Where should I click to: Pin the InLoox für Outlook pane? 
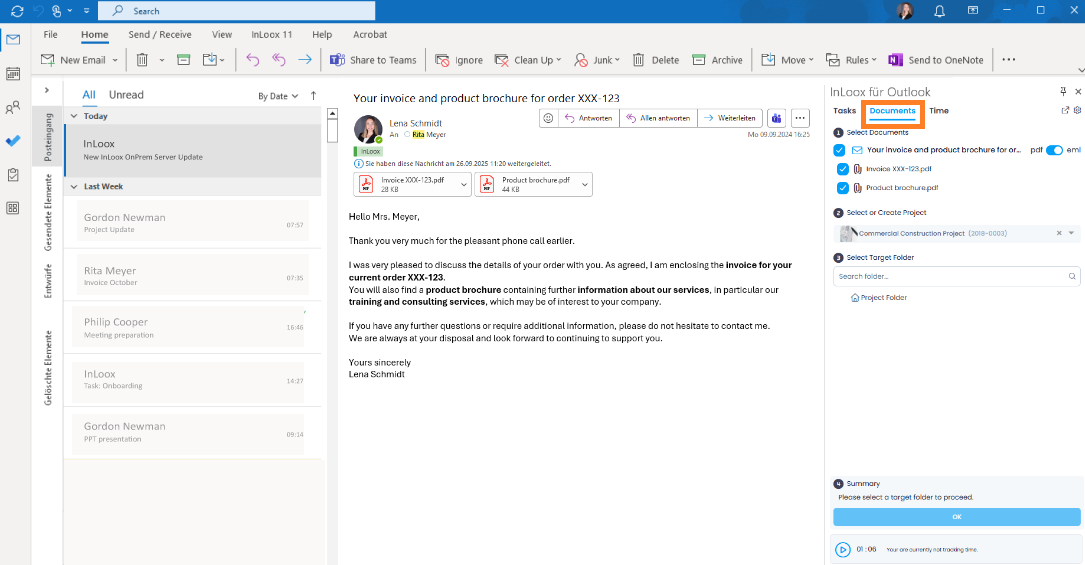1063,91
